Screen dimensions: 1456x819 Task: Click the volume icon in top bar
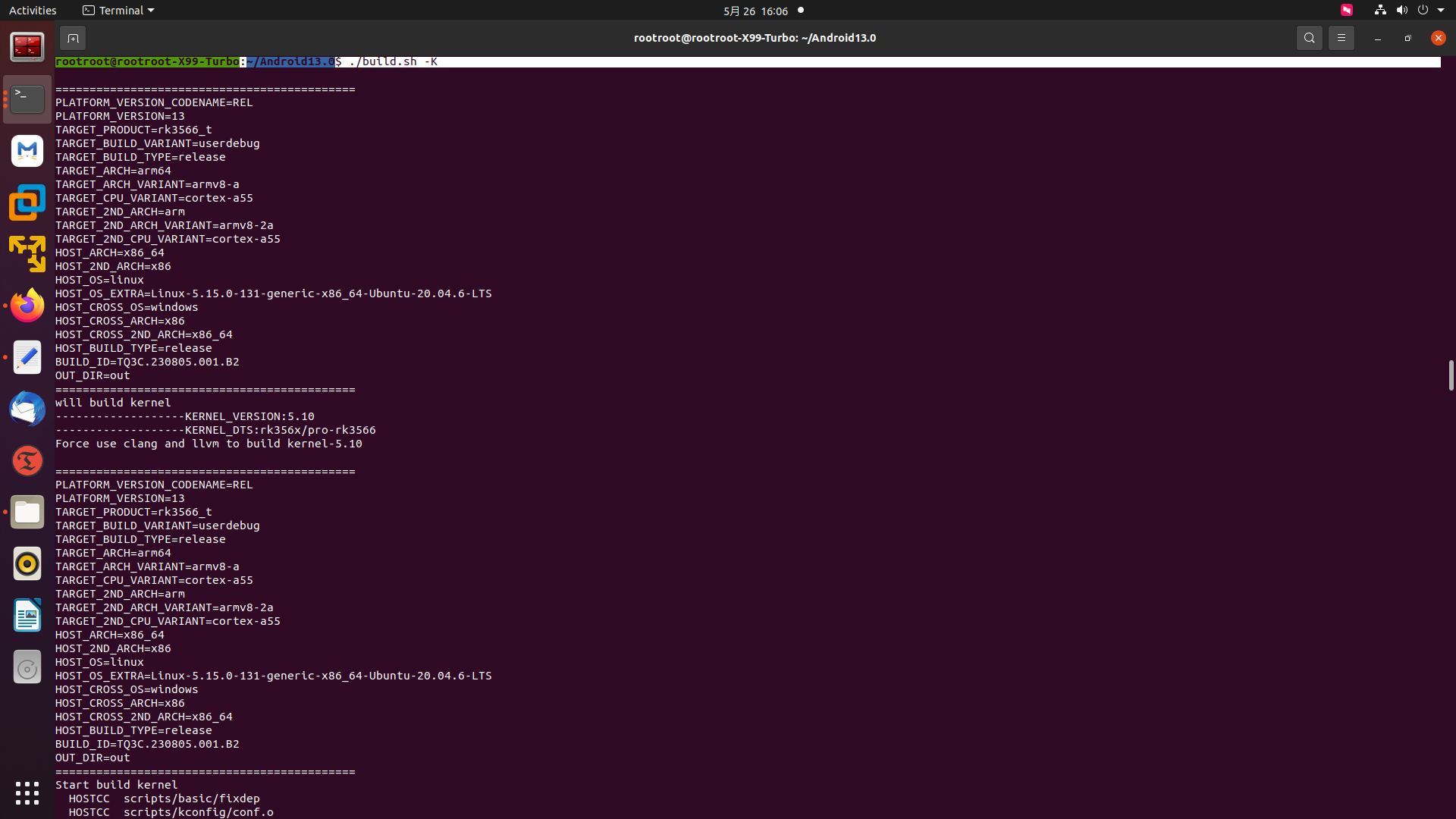pos(1401,11)
